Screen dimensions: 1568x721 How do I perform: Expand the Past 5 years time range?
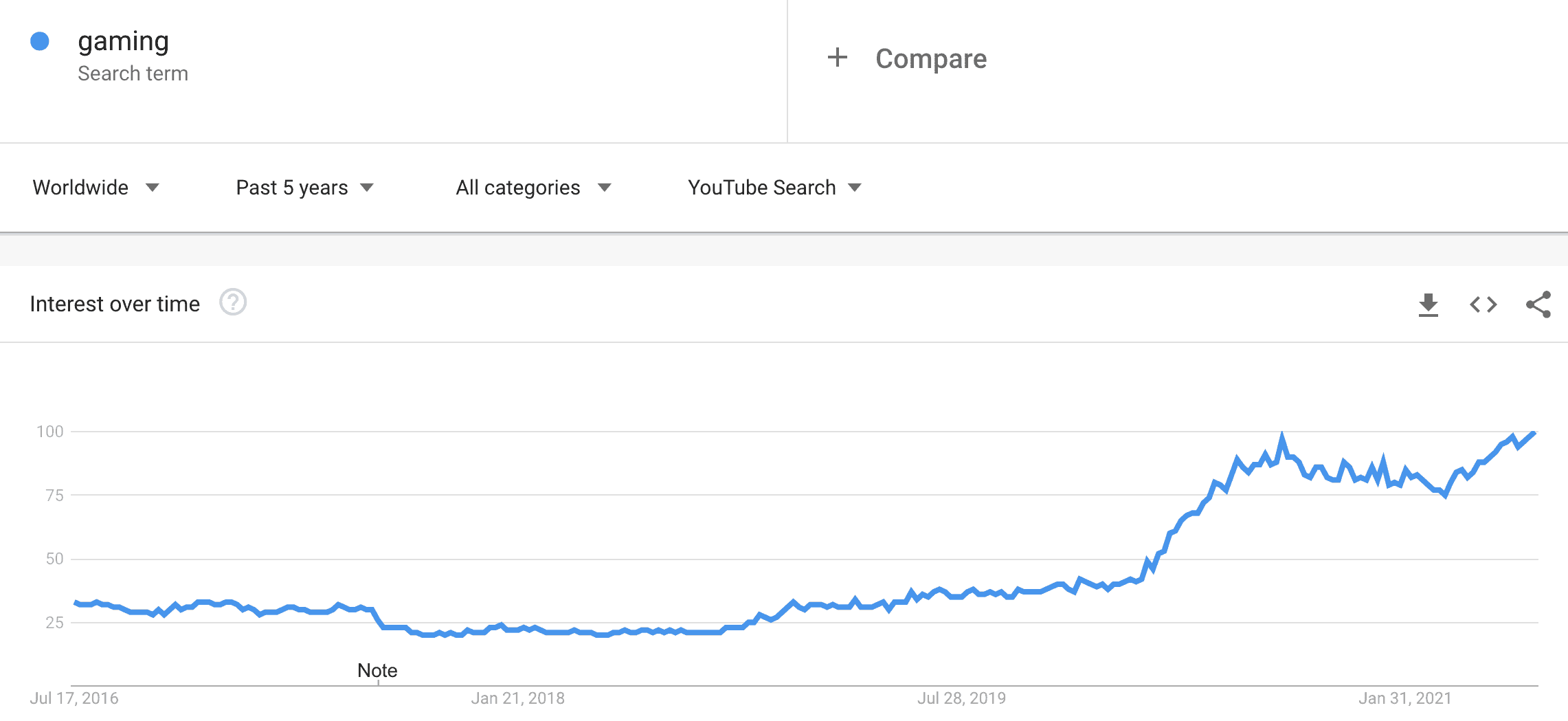(304, 188)
